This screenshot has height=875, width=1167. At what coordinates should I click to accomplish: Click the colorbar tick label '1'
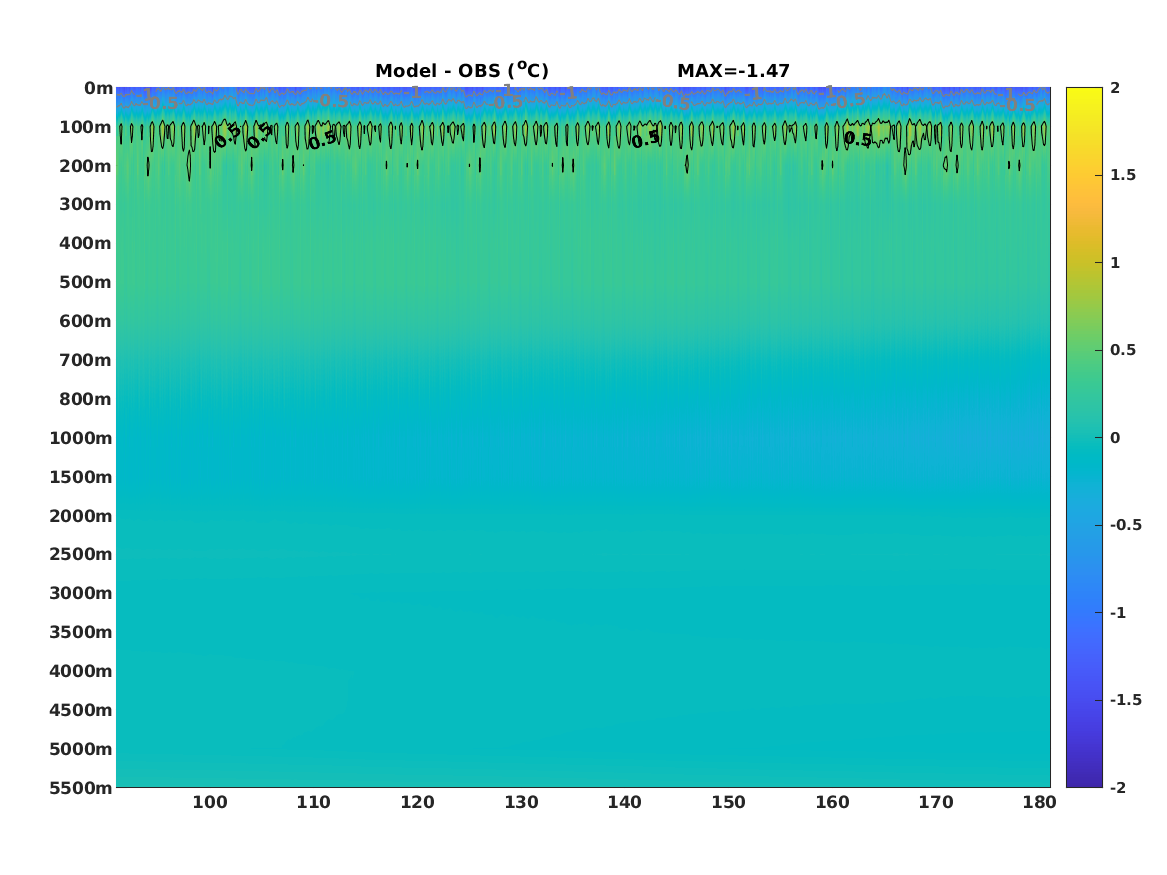click(1115, 263)
